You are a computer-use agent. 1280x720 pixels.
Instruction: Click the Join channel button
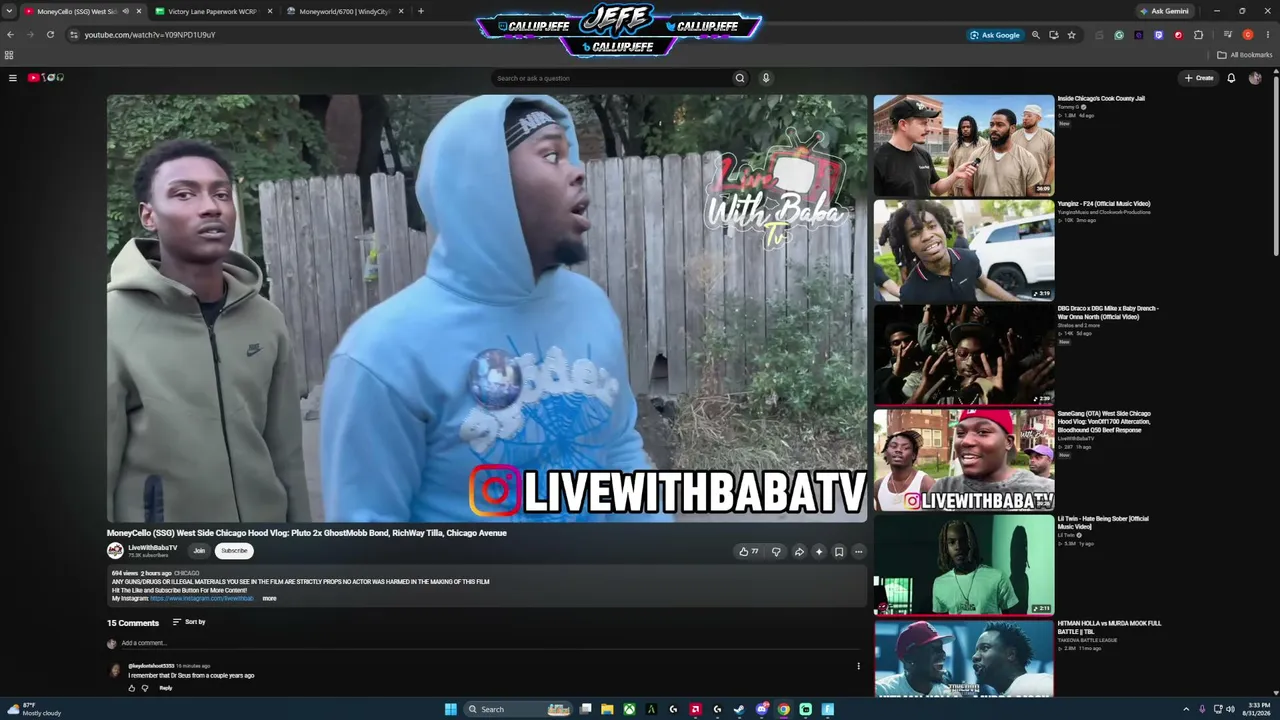199,551
